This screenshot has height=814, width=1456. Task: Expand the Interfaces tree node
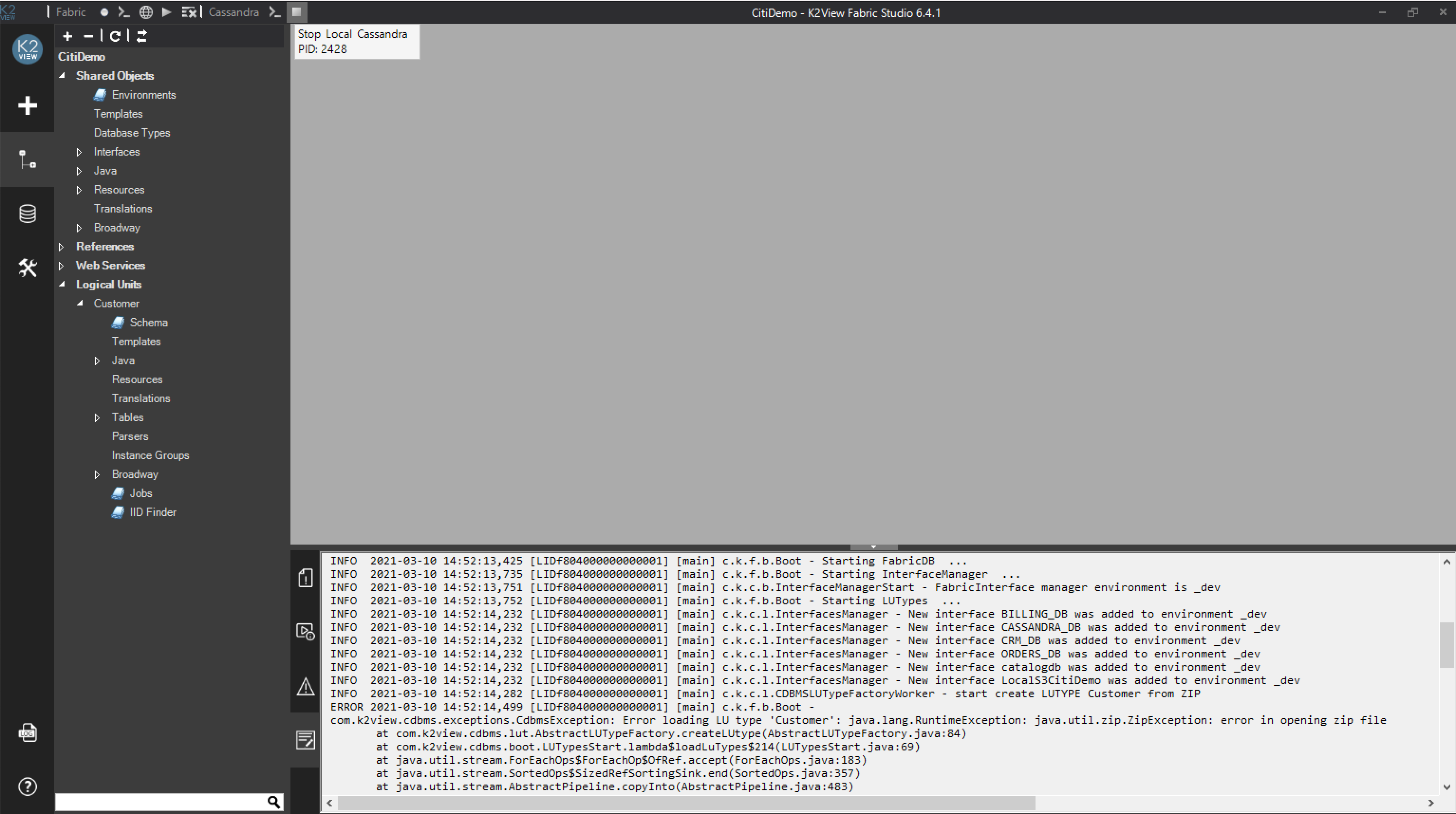pos(79,152)
